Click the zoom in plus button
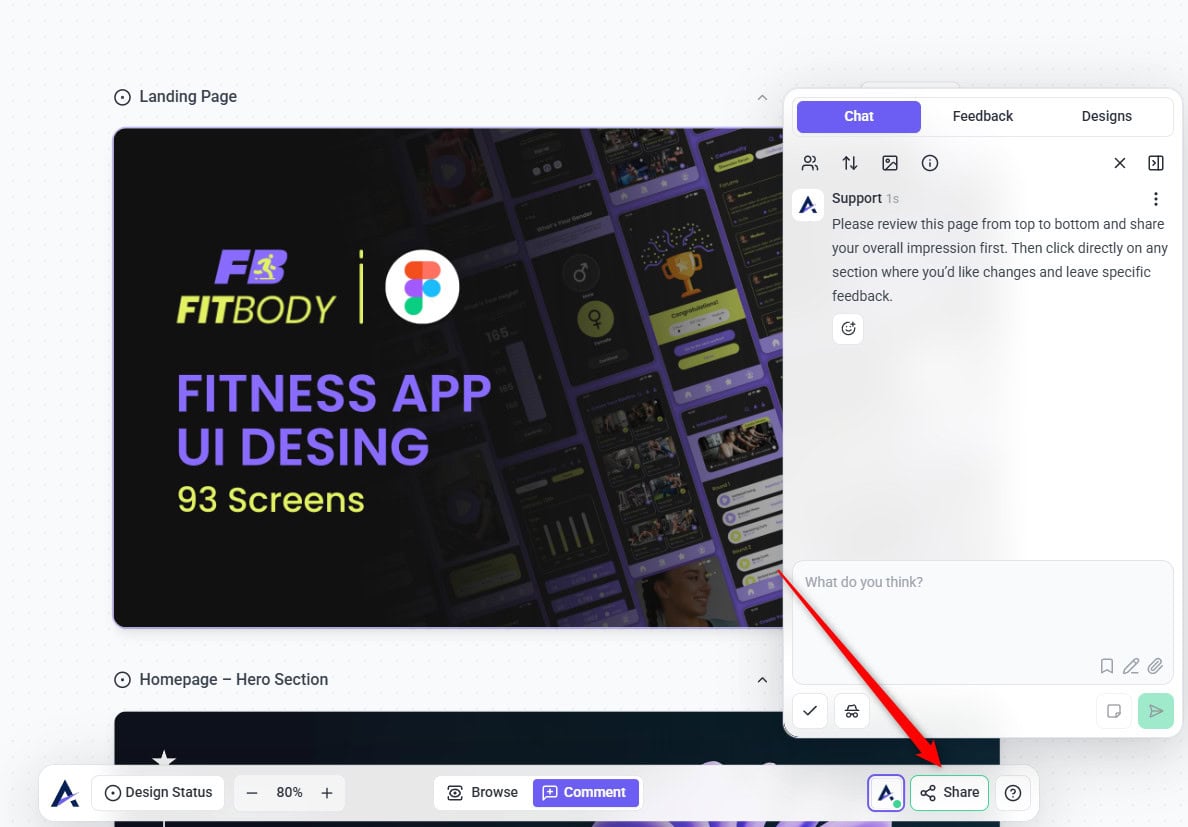 pyautogui.click(x=327, y=792)
